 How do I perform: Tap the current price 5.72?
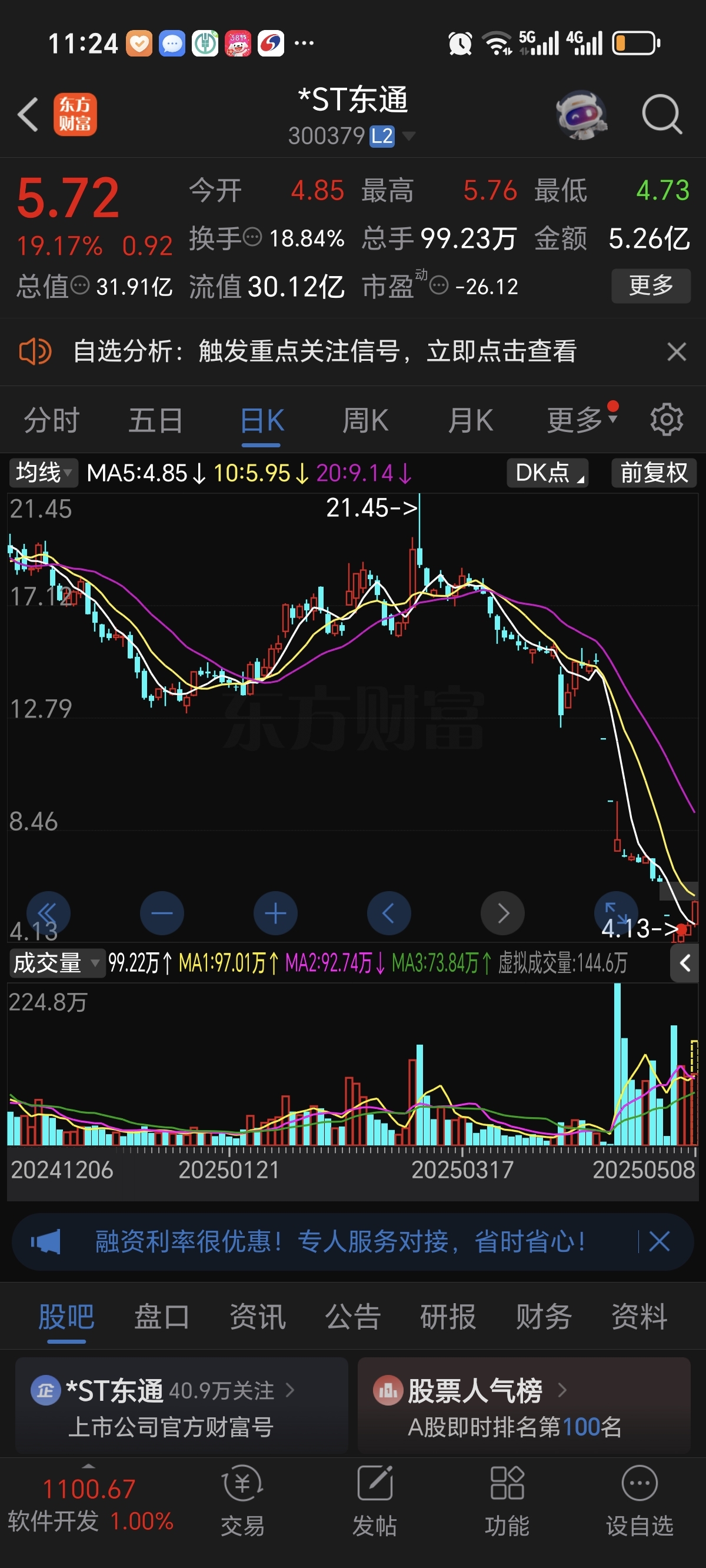pos(68,198)
